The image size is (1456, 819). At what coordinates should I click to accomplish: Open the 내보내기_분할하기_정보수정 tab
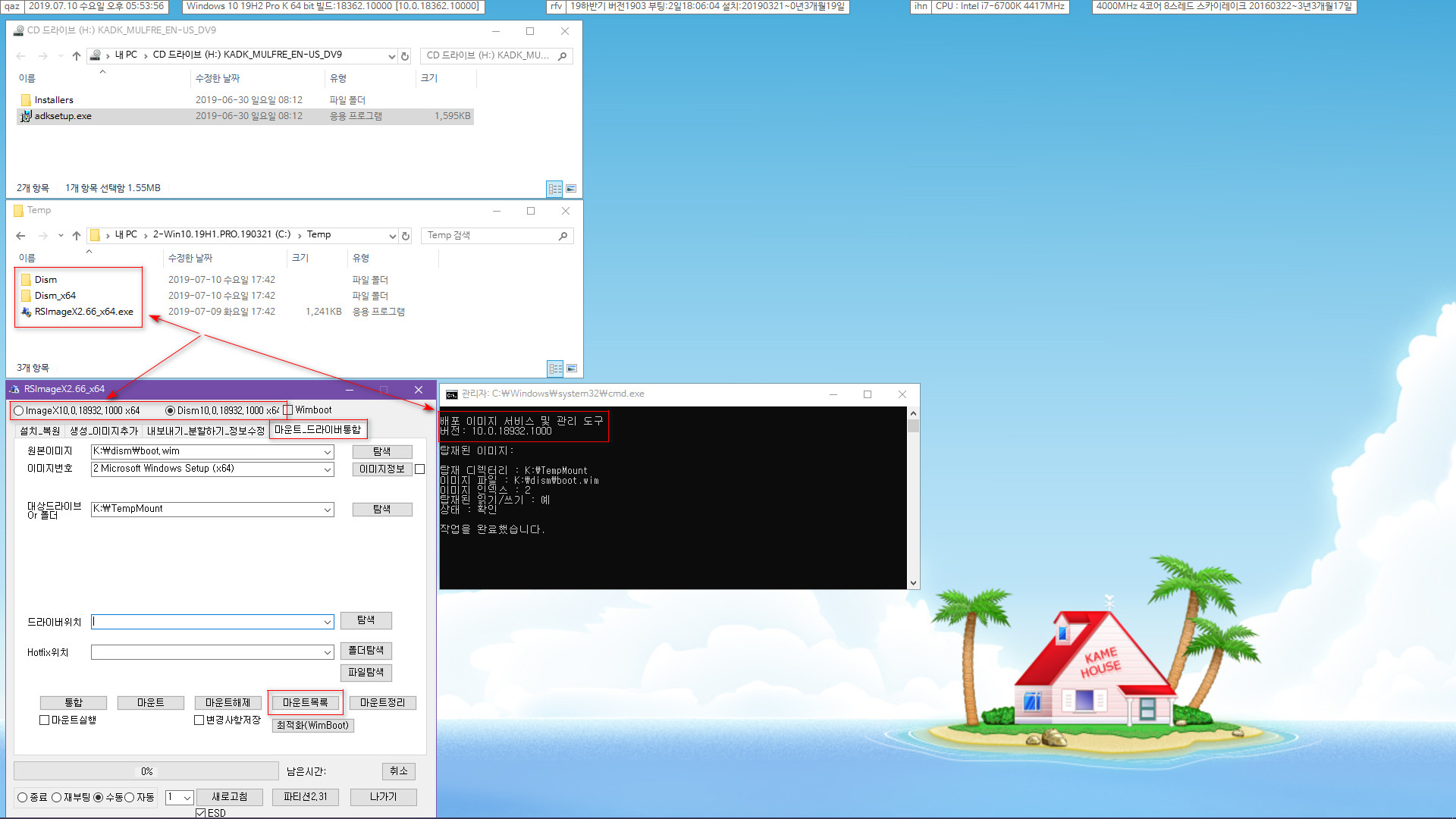coord(206,431)
